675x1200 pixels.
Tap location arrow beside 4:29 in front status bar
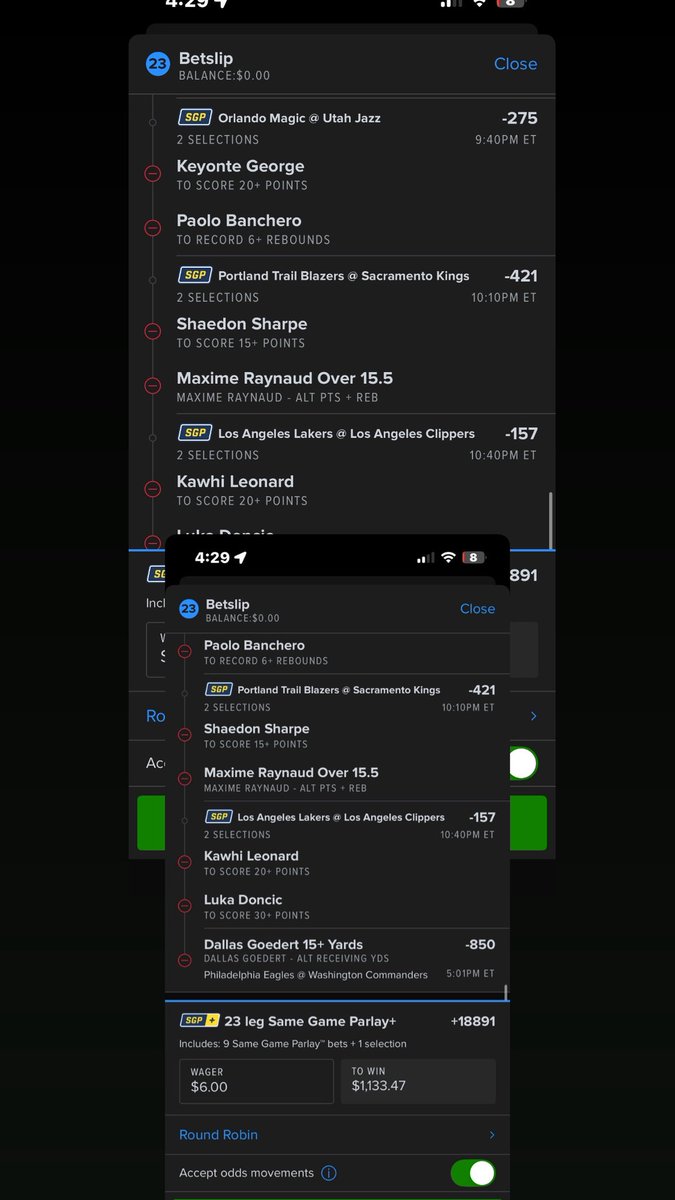239,557
